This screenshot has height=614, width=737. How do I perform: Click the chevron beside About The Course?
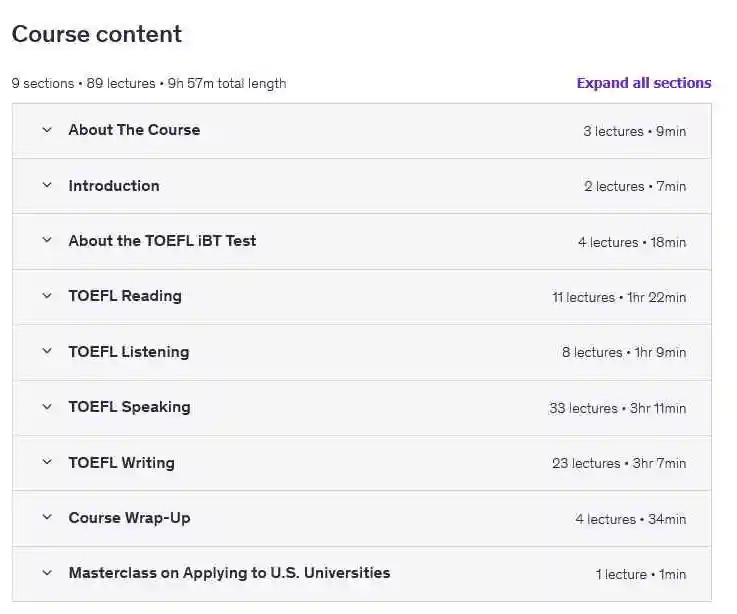pyautogui.click(x=46, y=130)
